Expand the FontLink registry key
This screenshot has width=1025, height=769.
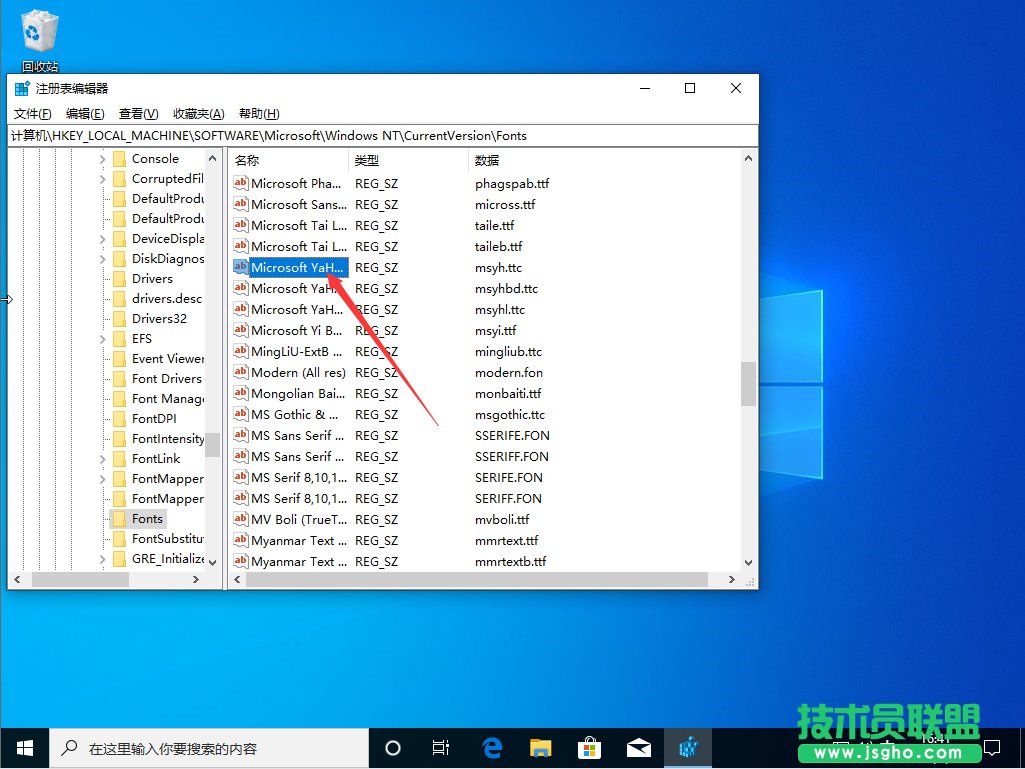102,458
